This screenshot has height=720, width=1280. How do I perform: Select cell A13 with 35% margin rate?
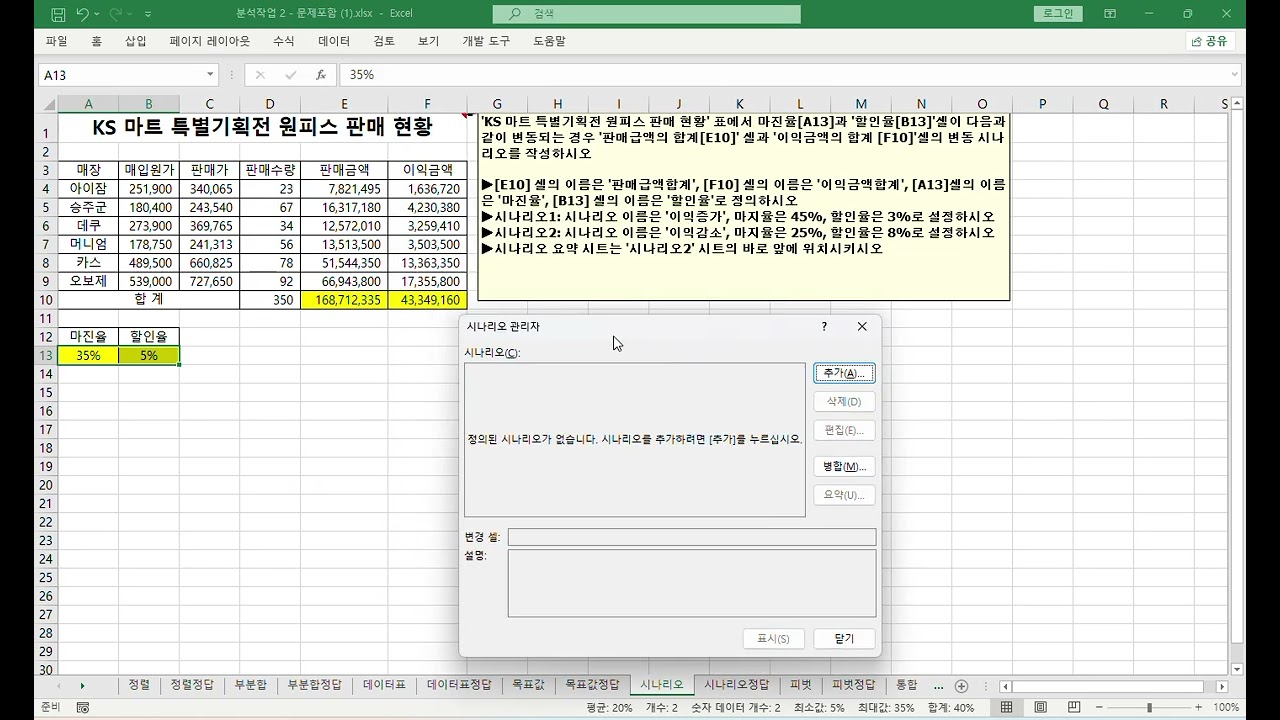[88, 355]
